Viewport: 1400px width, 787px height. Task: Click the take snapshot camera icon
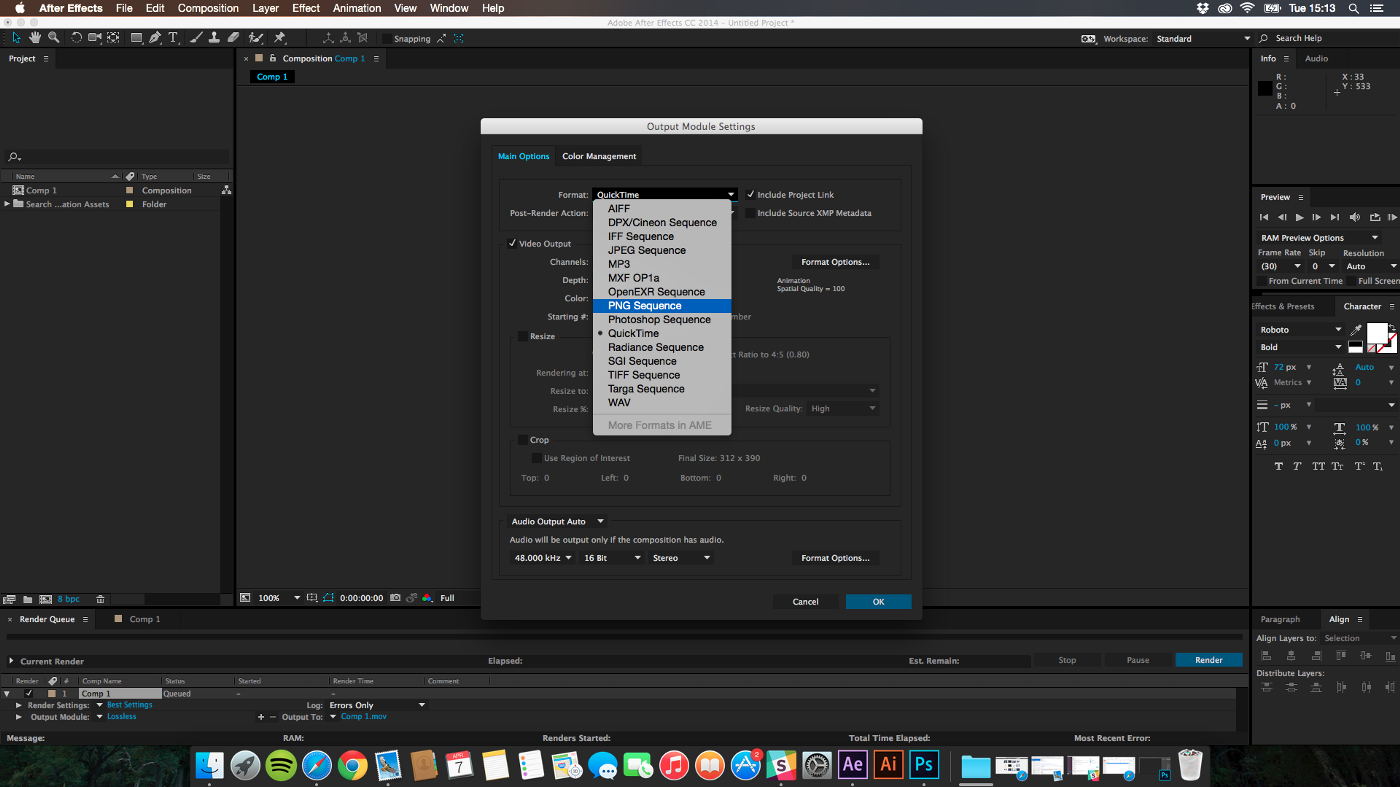[395, 598]
